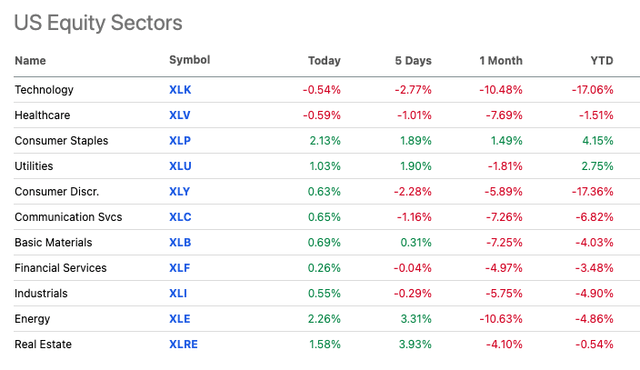Open the XLC symbol link
Image resolution: width=640 pixels, height=370 pixels.
pyautogui.click(x=180, y=217)
